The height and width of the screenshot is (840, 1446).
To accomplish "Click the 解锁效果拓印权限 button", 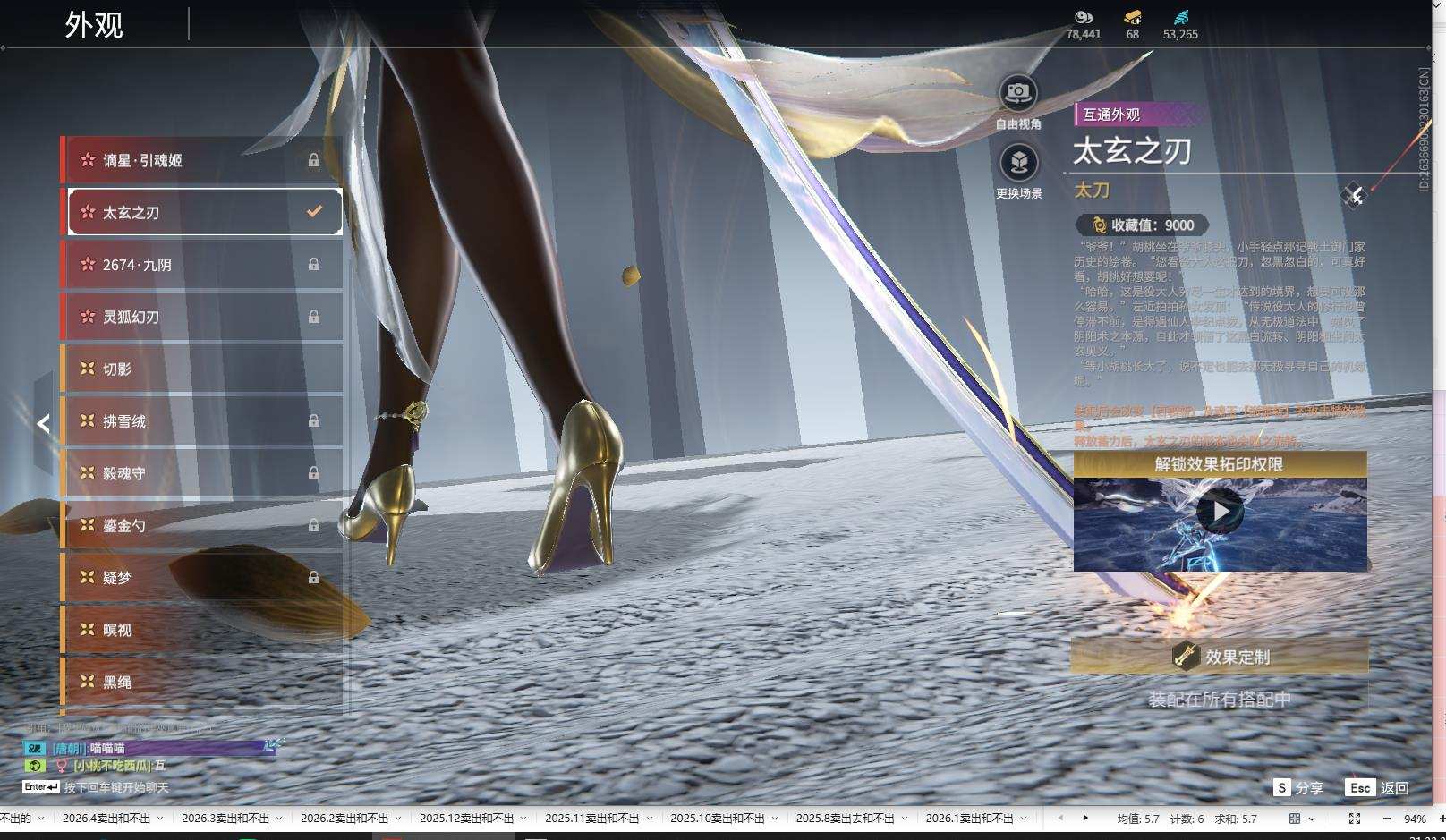I will pos(1220,464).
